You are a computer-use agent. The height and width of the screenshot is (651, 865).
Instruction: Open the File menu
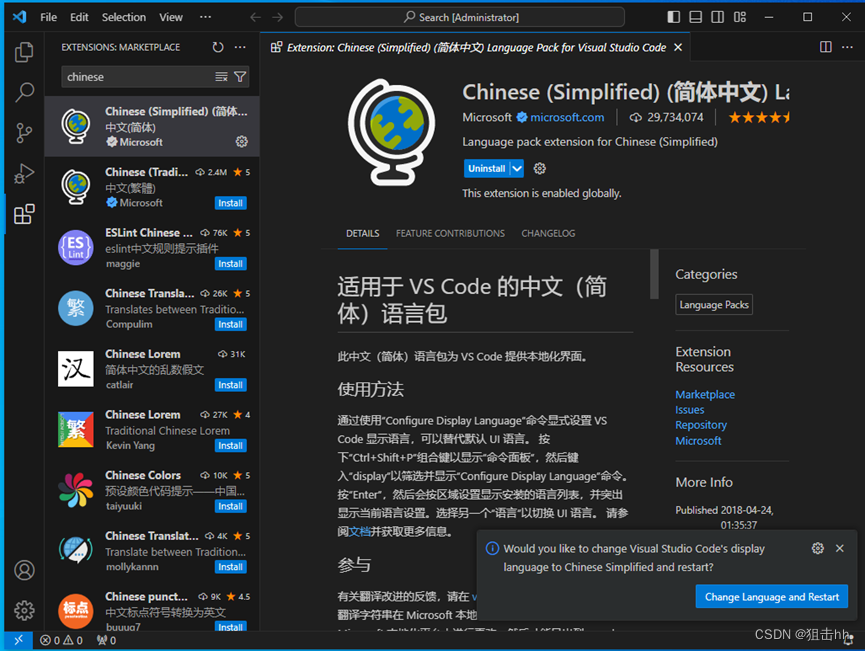49,17
